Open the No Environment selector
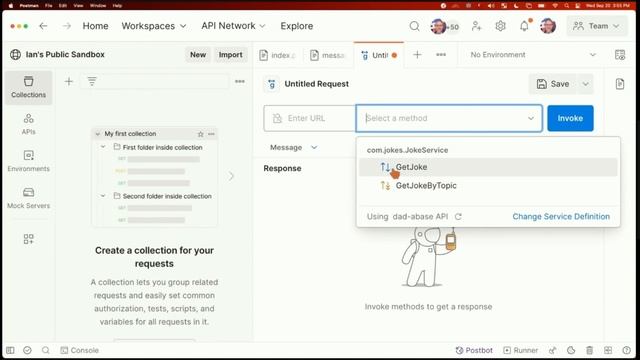640x360 pixels. point(533,55)
